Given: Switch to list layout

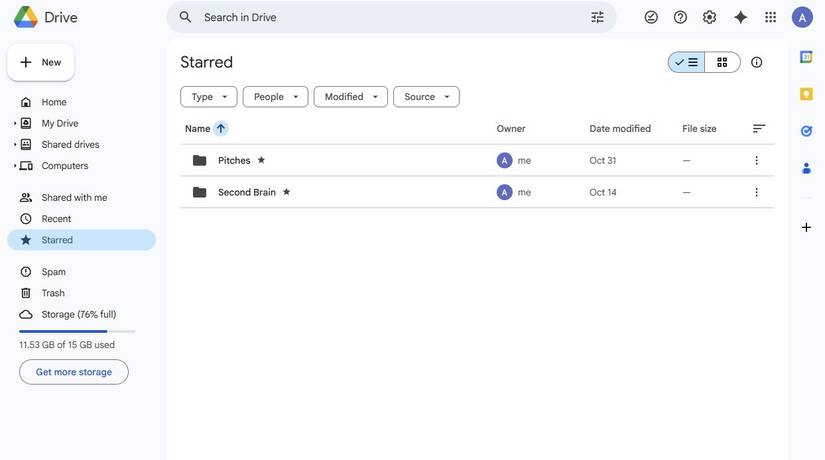Looking at the screenshot, I should coord(686,63).
